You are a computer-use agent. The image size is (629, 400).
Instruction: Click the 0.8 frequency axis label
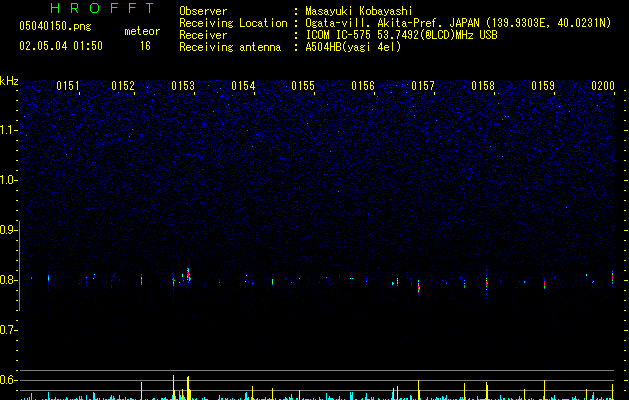[8, 280]
